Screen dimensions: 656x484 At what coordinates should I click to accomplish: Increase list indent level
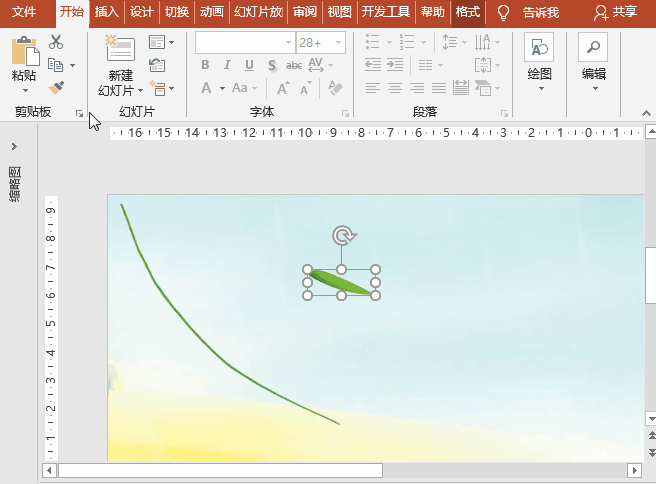395,65
